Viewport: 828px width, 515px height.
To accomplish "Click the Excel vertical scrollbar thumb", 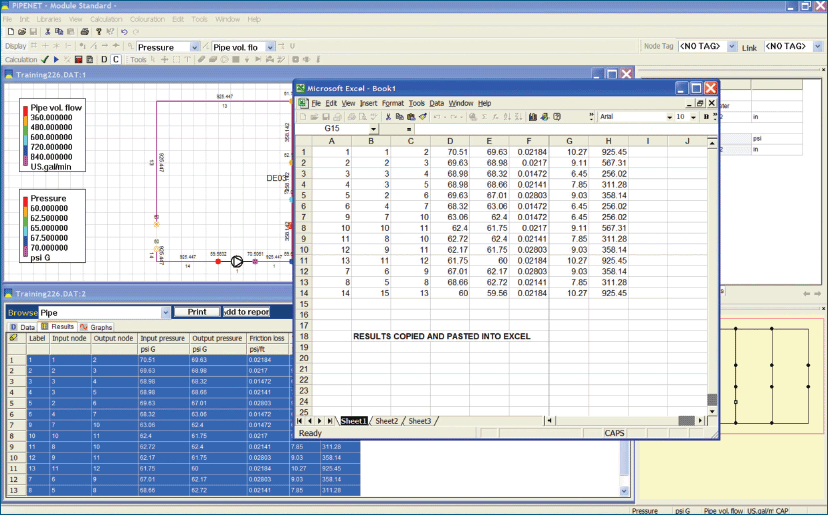I will tap(712, 399).
